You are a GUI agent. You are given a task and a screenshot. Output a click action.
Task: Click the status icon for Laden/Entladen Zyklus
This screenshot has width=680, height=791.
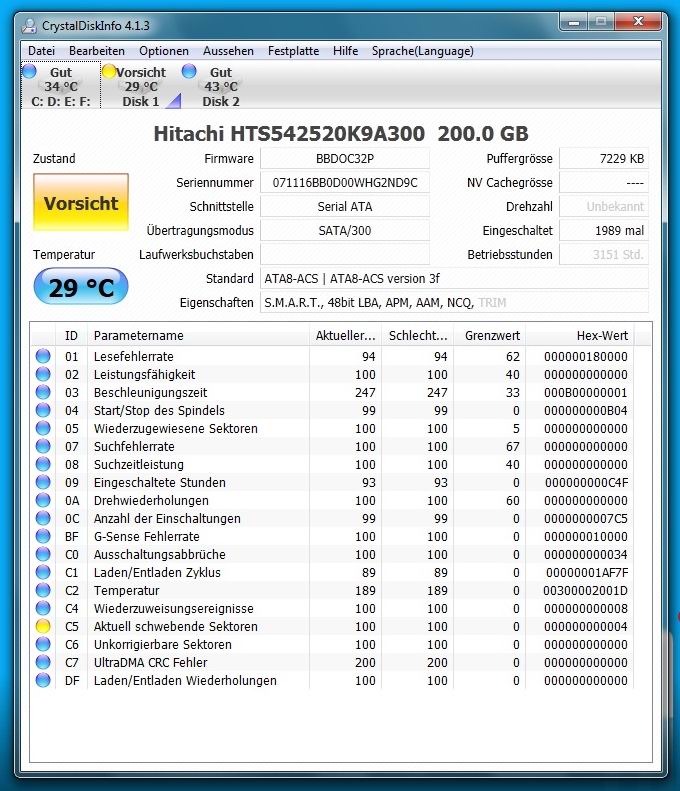[43, 572]
